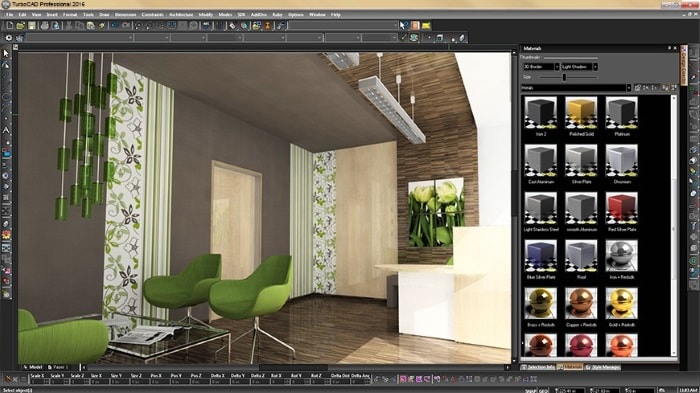The height and width of the screenshot is (393, 700).
Task: Click the Open file folder icon
Action: 21,26
